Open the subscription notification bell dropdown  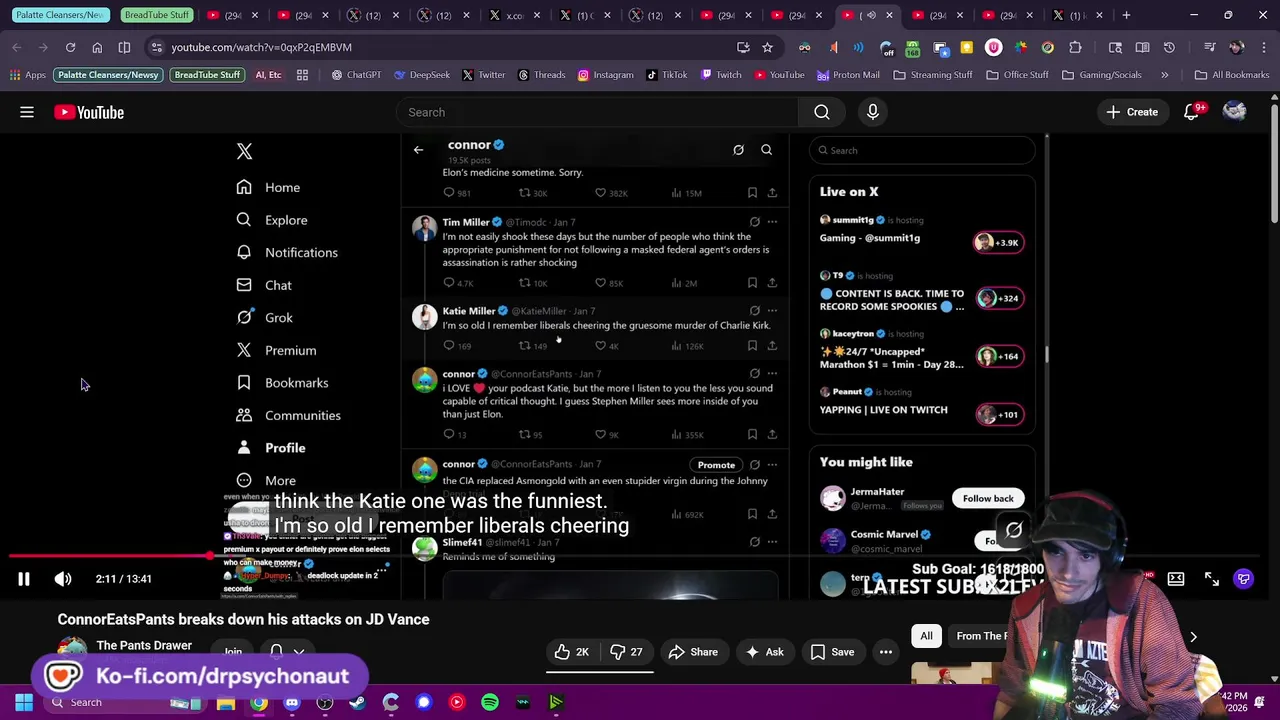coord(287,652)
